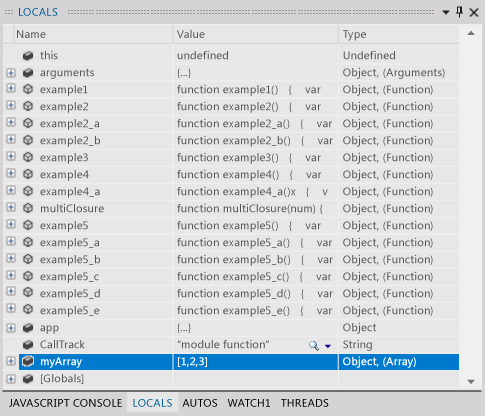Click the scrollbar down arrow
The image size is (485, 416).
coord(471,382)
